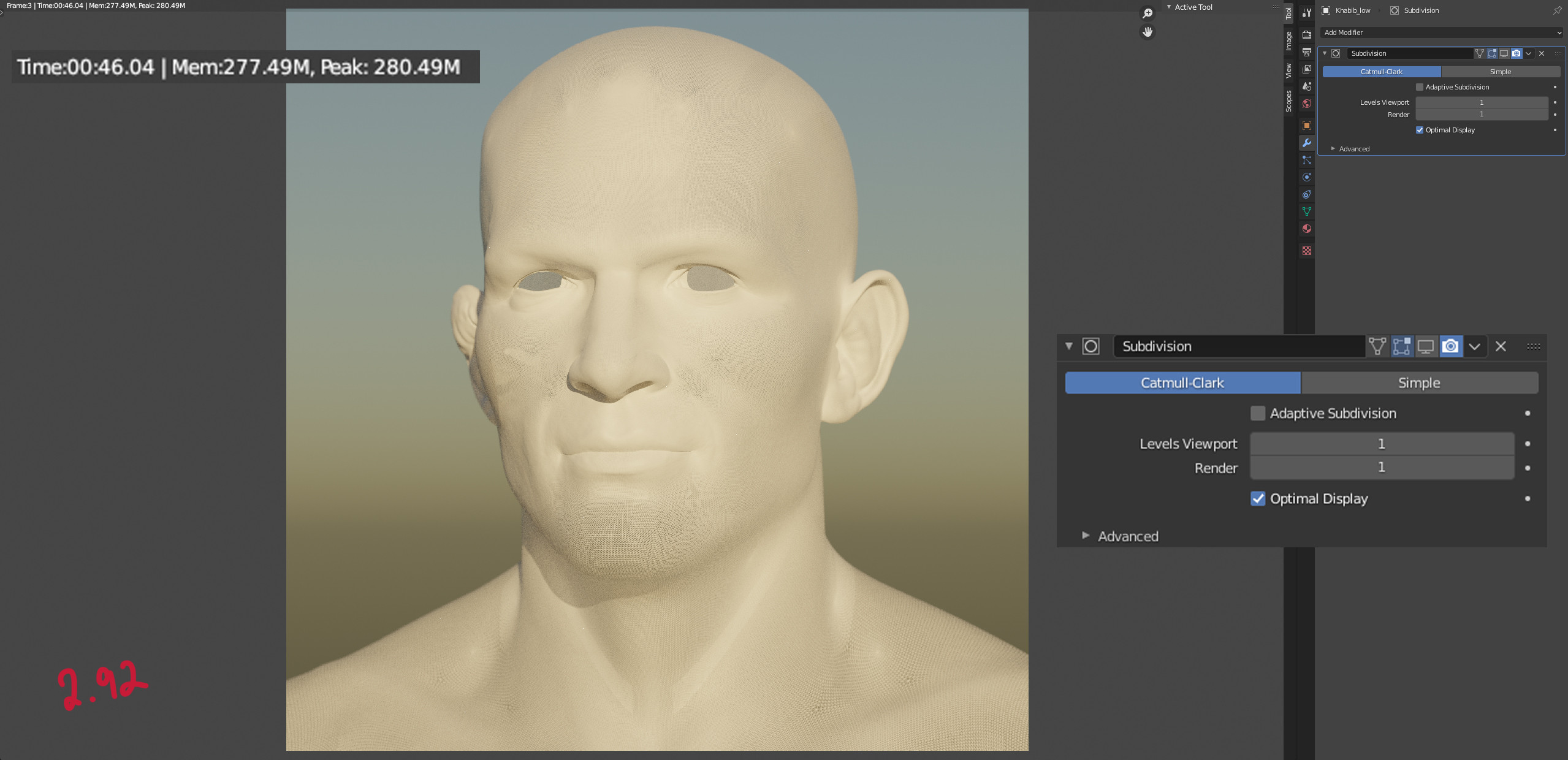Switch to the Image sidebar tab
This screenshot has height=760, width=1568.
pyautogui.click(x=1288, y=41)
